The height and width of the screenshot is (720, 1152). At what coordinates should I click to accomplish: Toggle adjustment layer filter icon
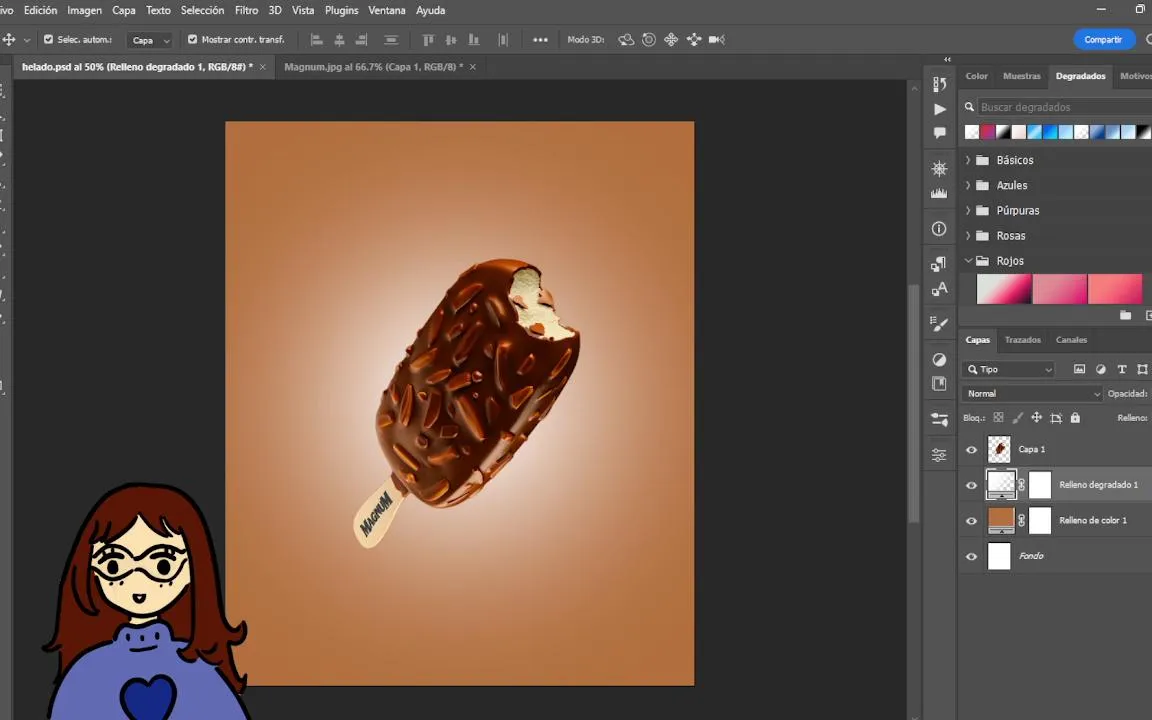1101,369
